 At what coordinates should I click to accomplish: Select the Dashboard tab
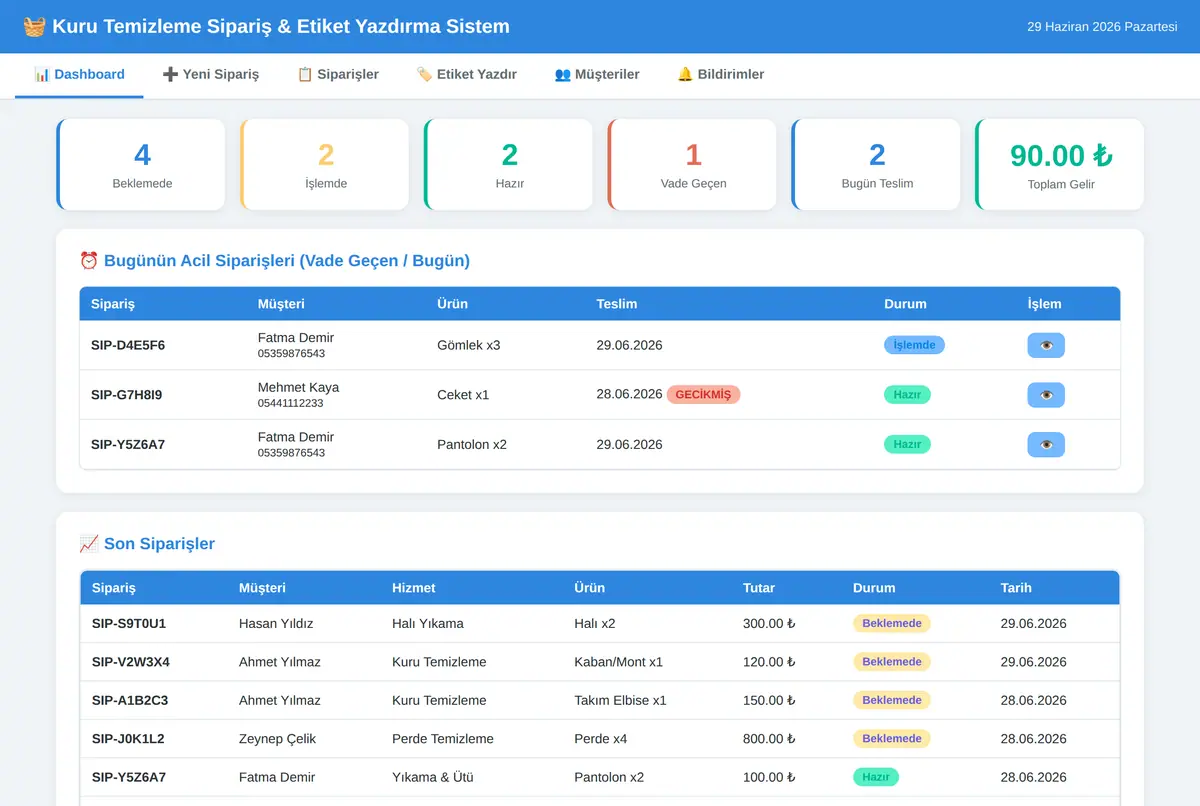79,74
